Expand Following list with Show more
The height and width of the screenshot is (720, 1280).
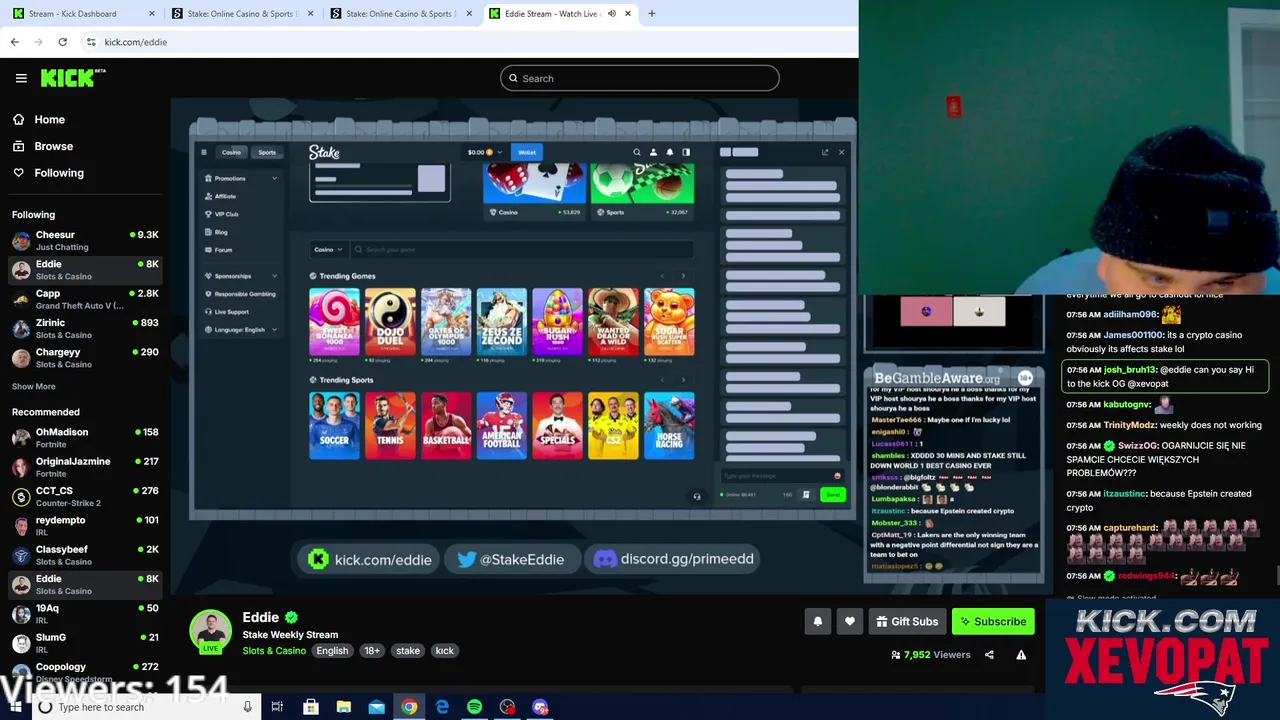tap(34, 386)
